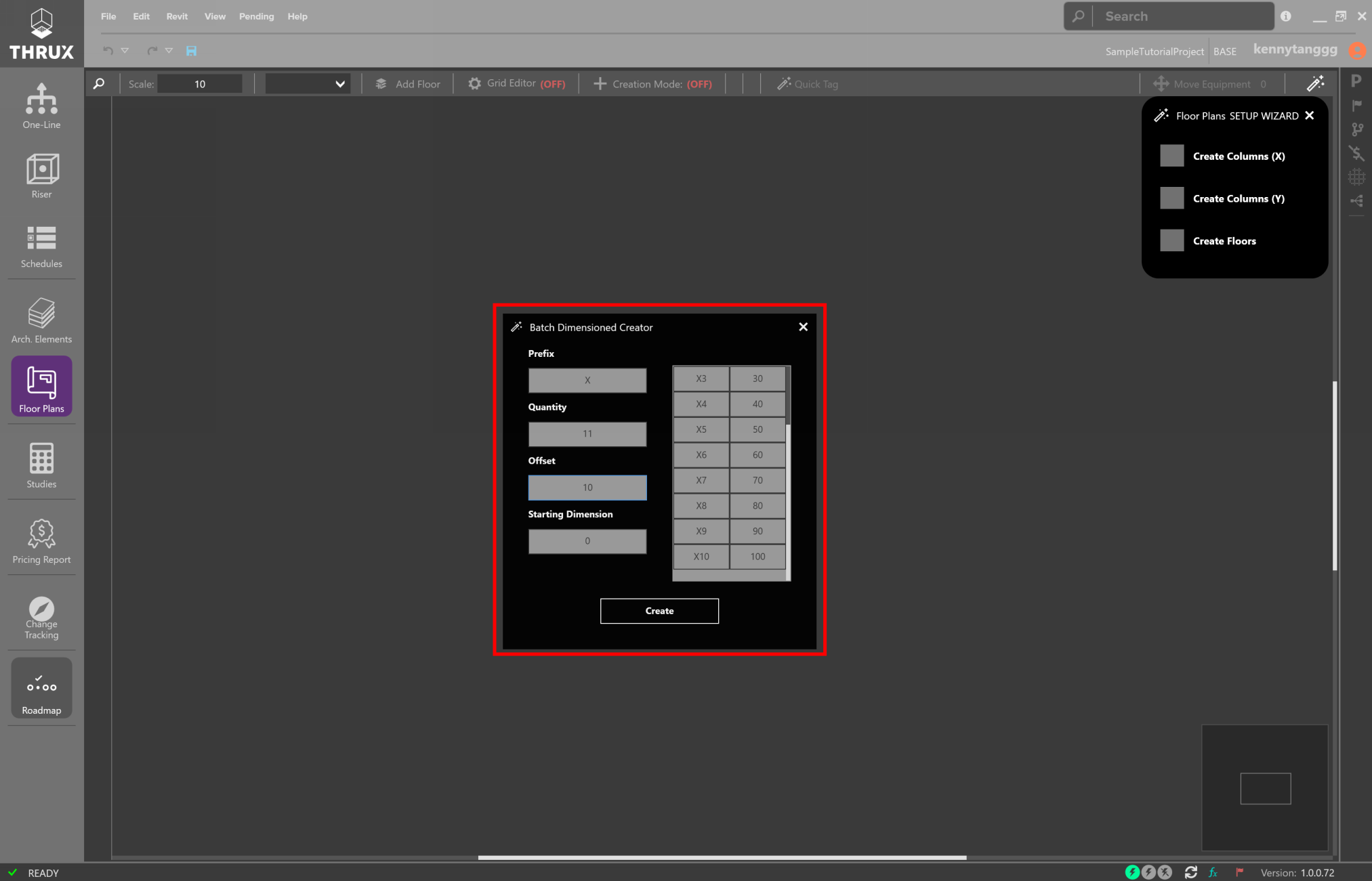The width and height of the screenshot is (1372, 881).
Task: Select the X5 cell in list
Action: point(701,429)
